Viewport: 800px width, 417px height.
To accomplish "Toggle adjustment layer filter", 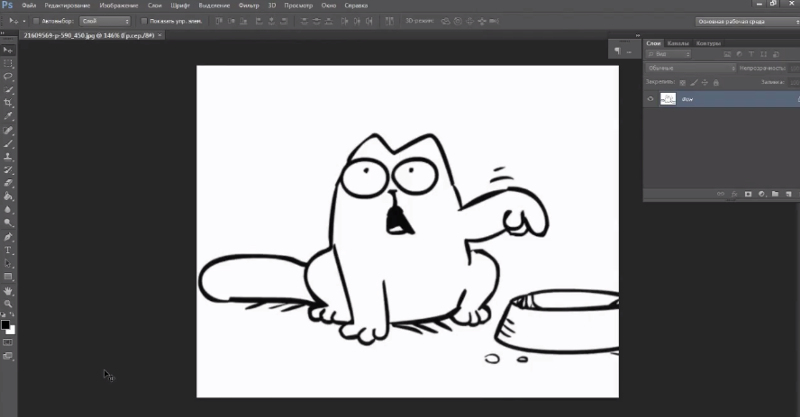I will pos(739,54).
